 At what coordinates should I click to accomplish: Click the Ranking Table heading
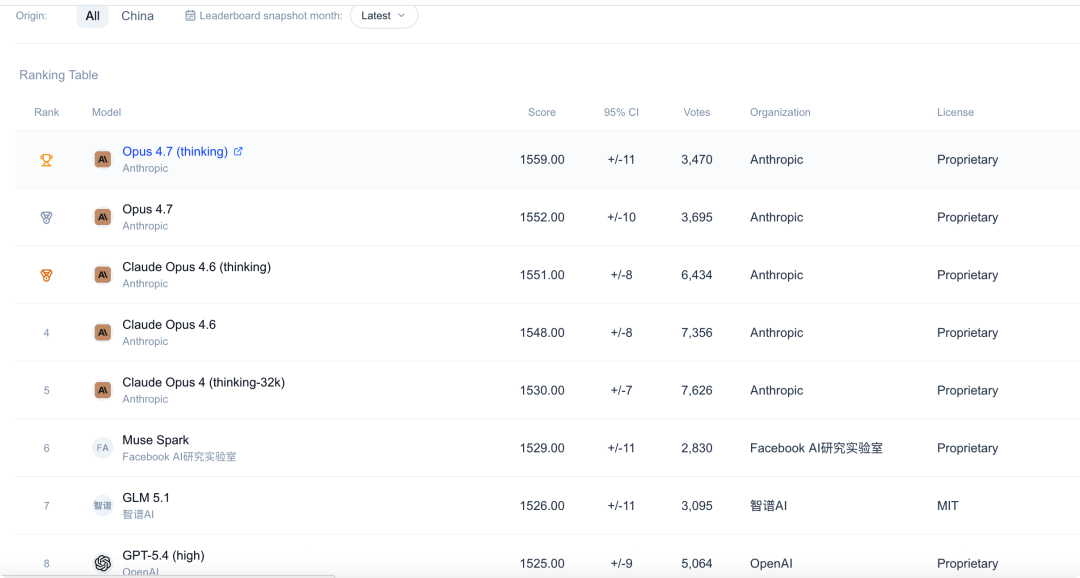point(59,75)
